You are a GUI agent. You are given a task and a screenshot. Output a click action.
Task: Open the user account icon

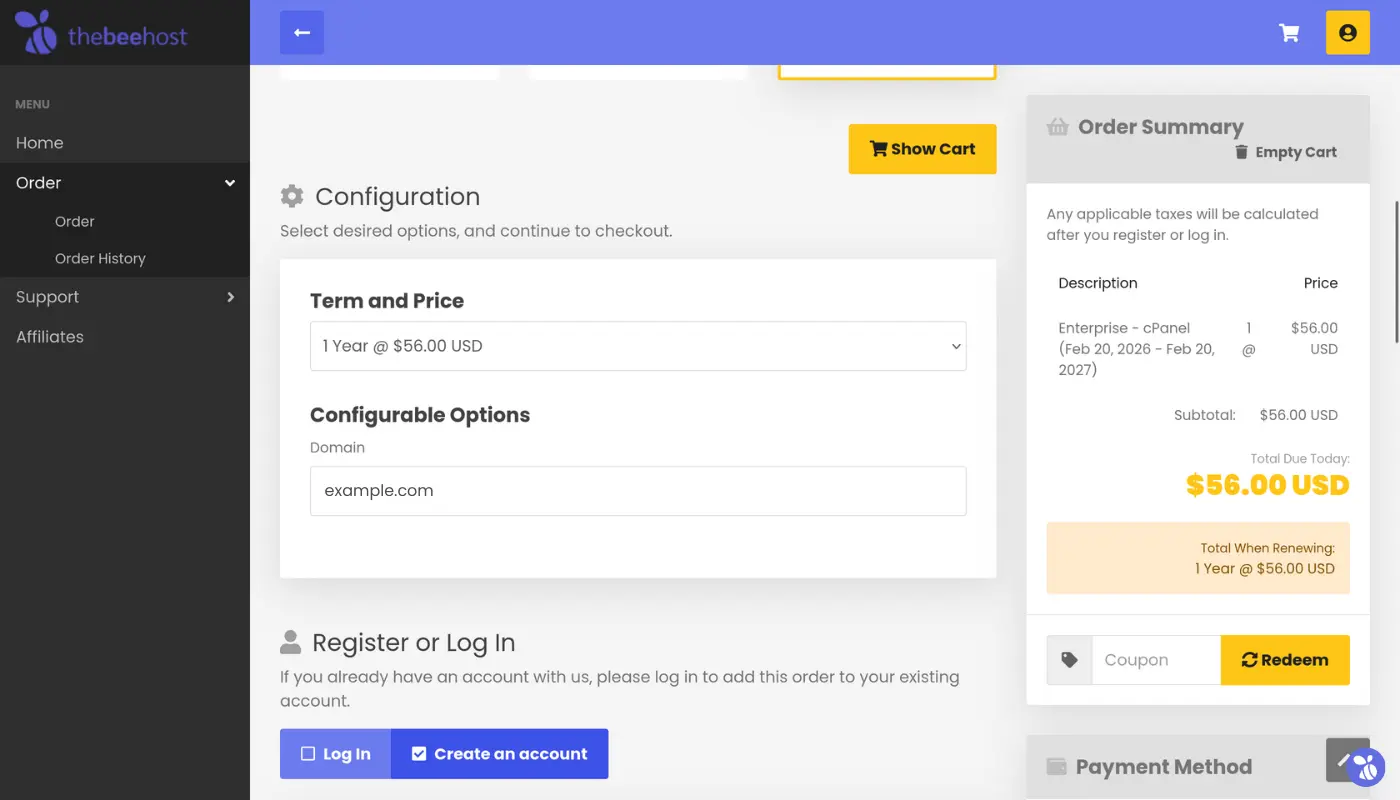pos(1347,33)
